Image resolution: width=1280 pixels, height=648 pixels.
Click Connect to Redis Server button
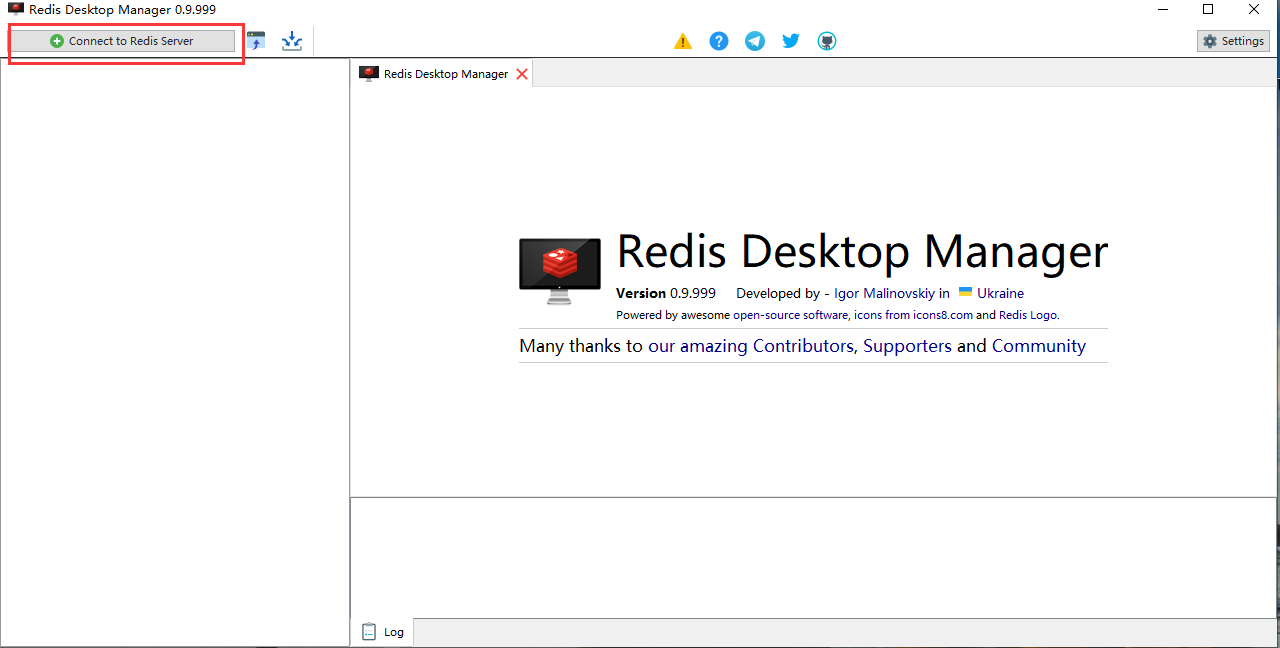(x=122, y=41)
